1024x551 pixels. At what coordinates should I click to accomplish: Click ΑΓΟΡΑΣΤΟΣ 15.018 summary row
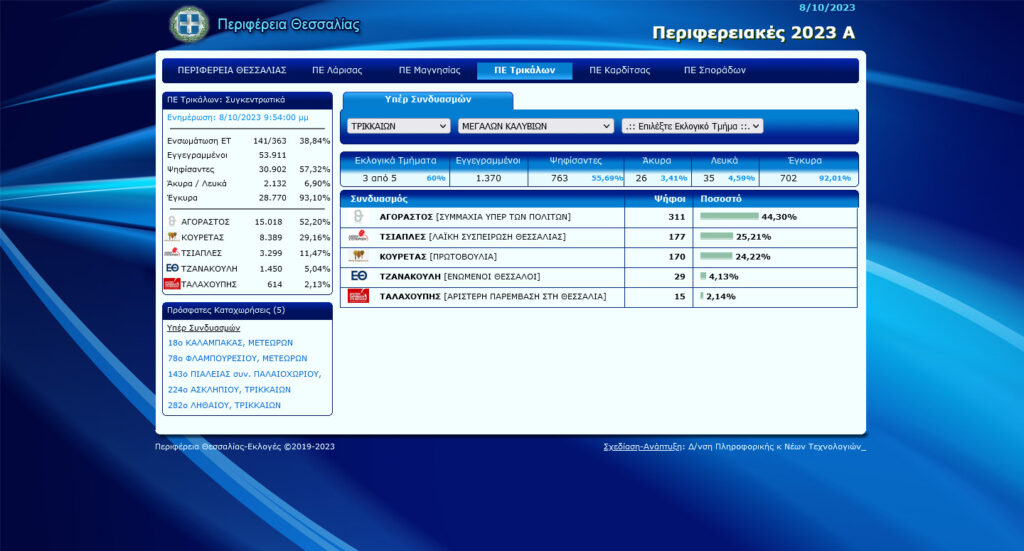(248, 222)
